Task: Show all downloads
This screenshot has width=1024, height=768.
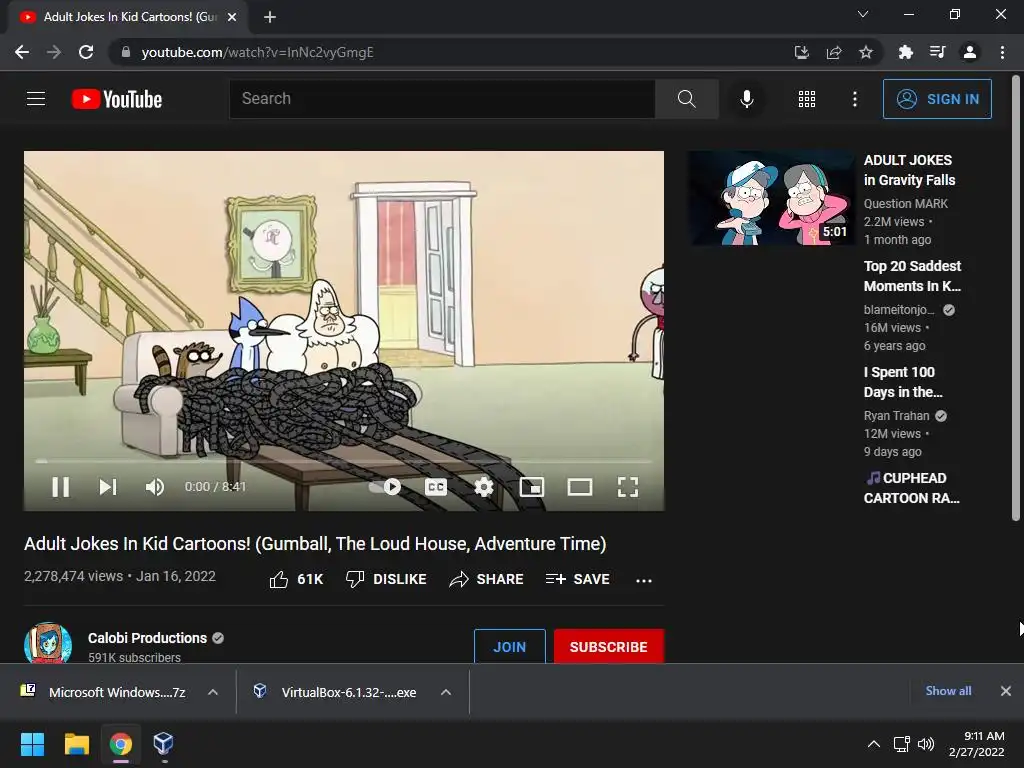Action: tap(948, 691)
